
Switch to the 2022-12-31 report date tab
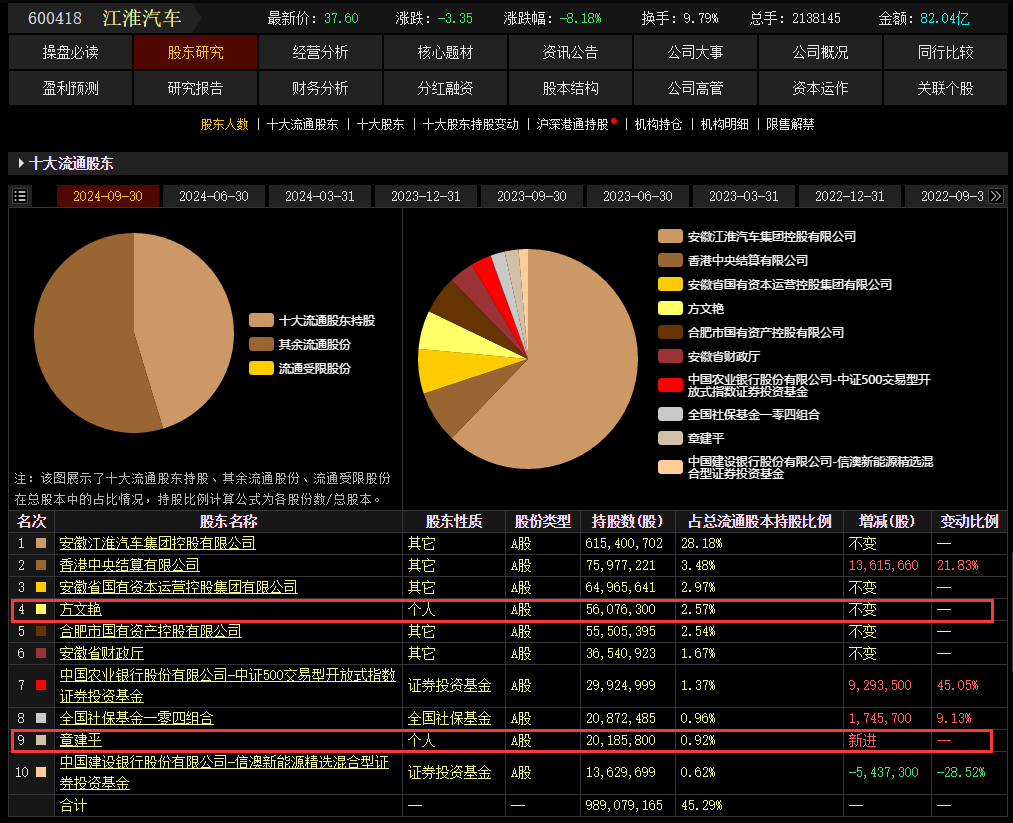coord(850,196)
